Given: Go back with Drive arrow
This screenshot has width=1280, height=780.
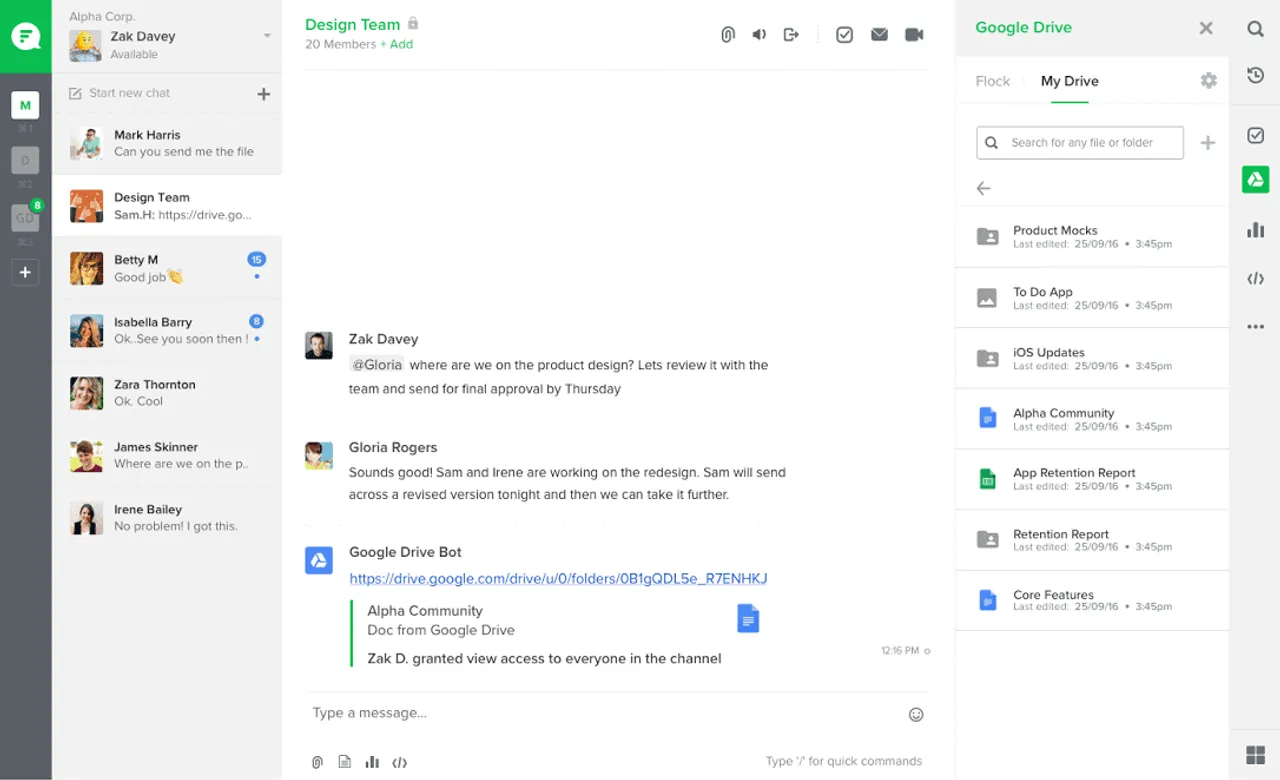Looking at the screenshot, I should [x=984, y=188].
